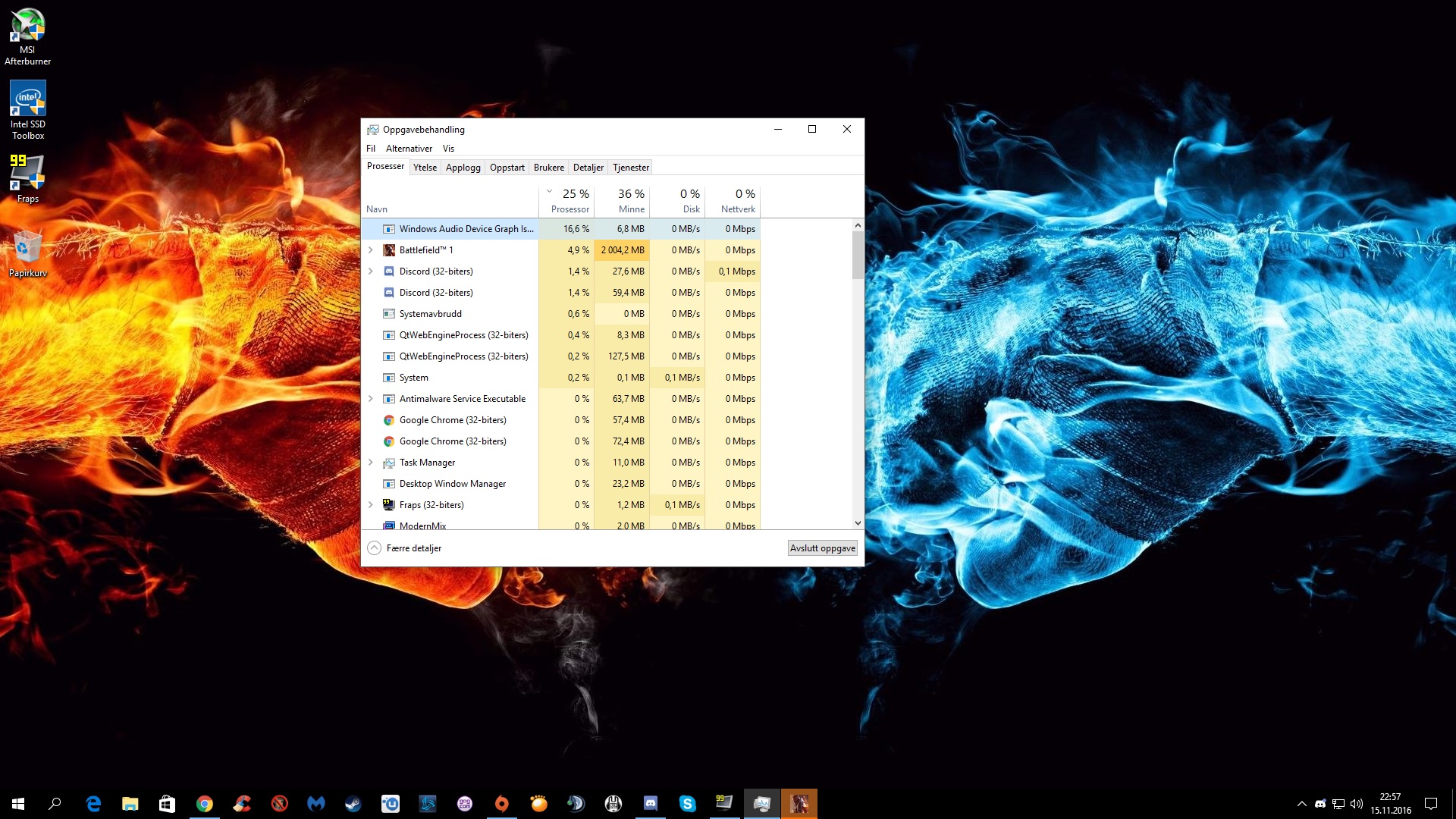This screenshot has width=1456, height=819.
Task: Select the Systemavbrudd process row
Action: [x=561, y=313]
